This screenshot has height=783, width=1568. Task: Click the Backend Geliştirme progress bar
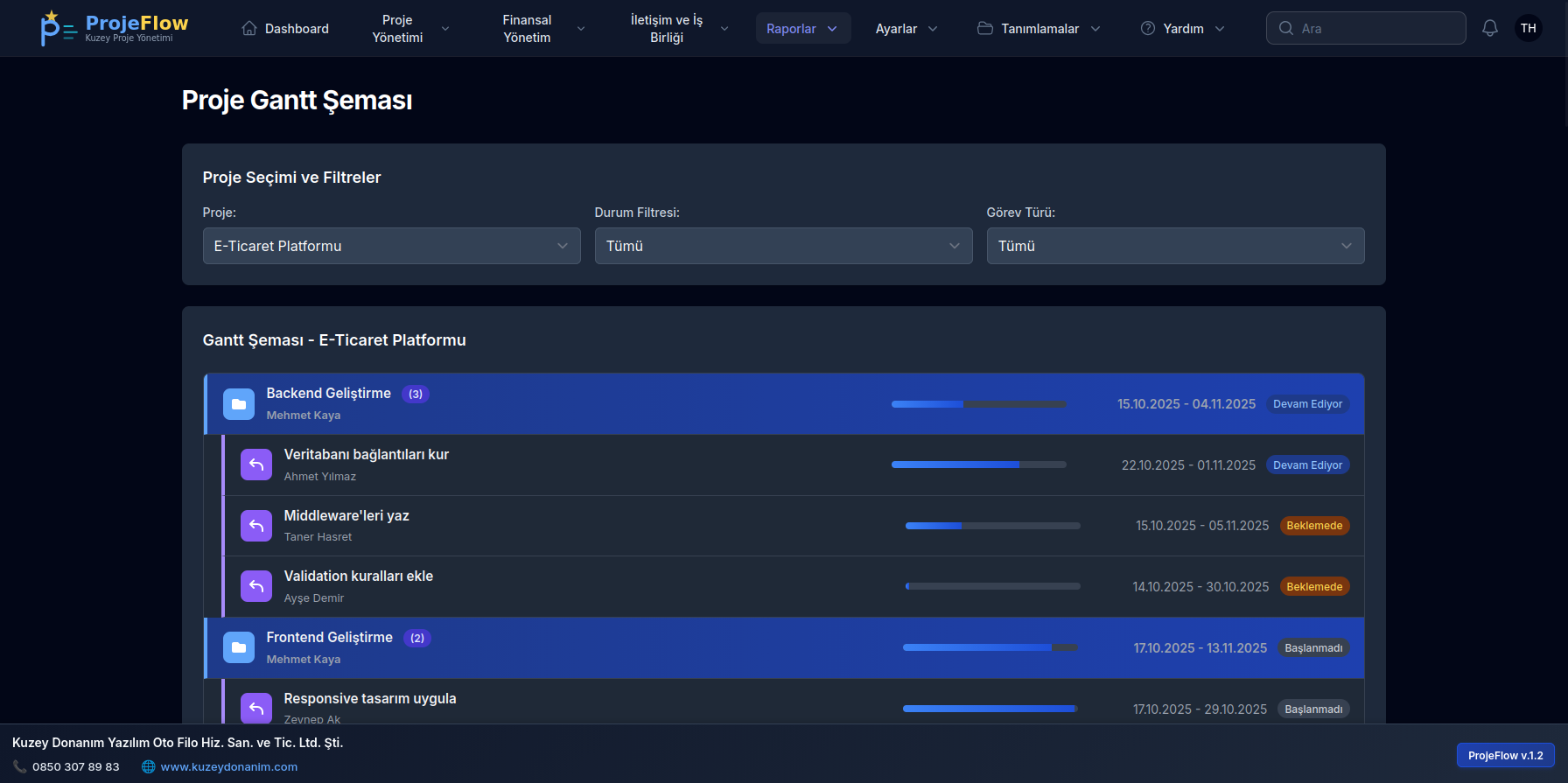(x=978, y=404)
